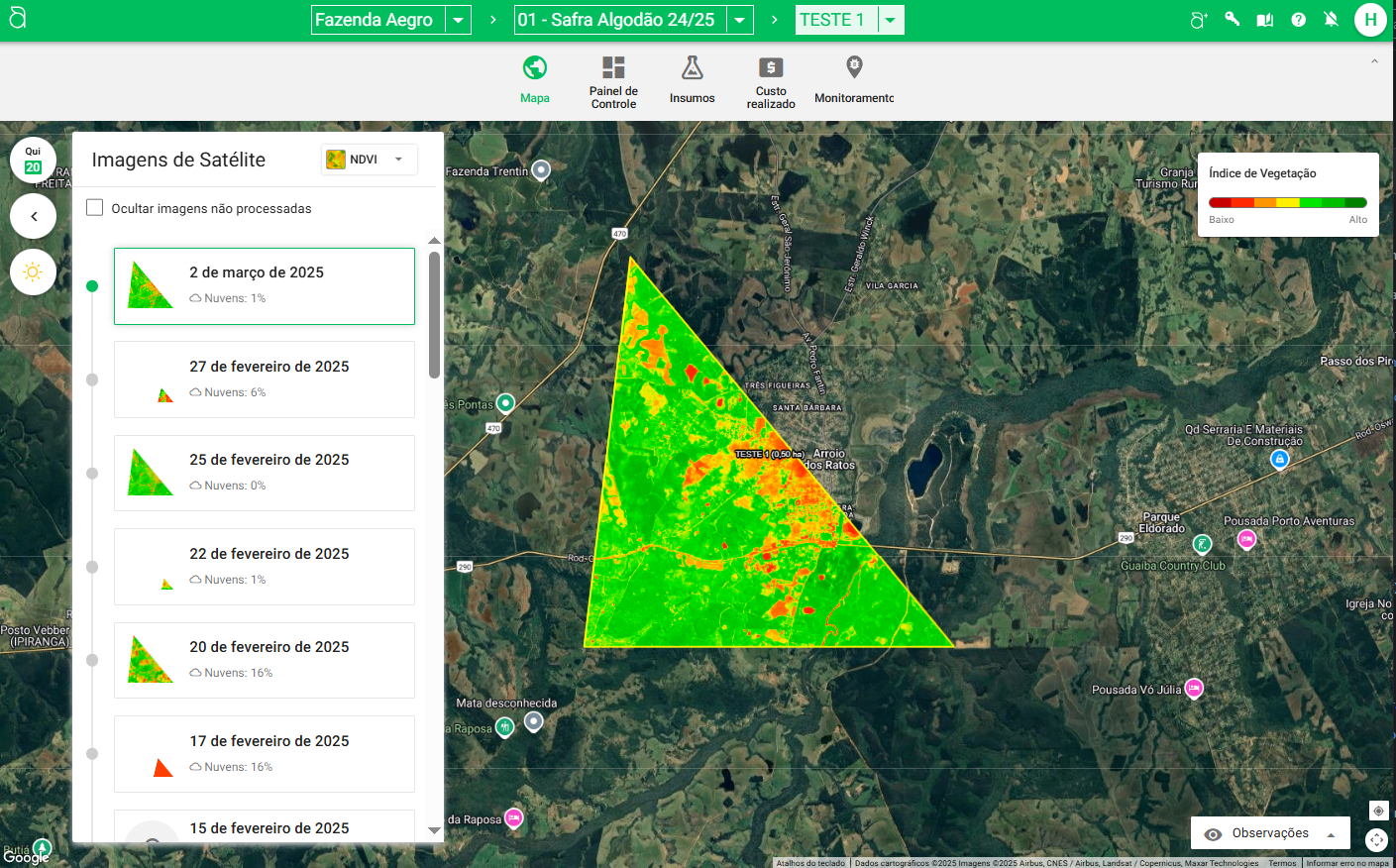The height and width of the screenshot is (868, 1396).
Task: Click the vegetation index color gradient bar
Action: [x=1287, y=202]
